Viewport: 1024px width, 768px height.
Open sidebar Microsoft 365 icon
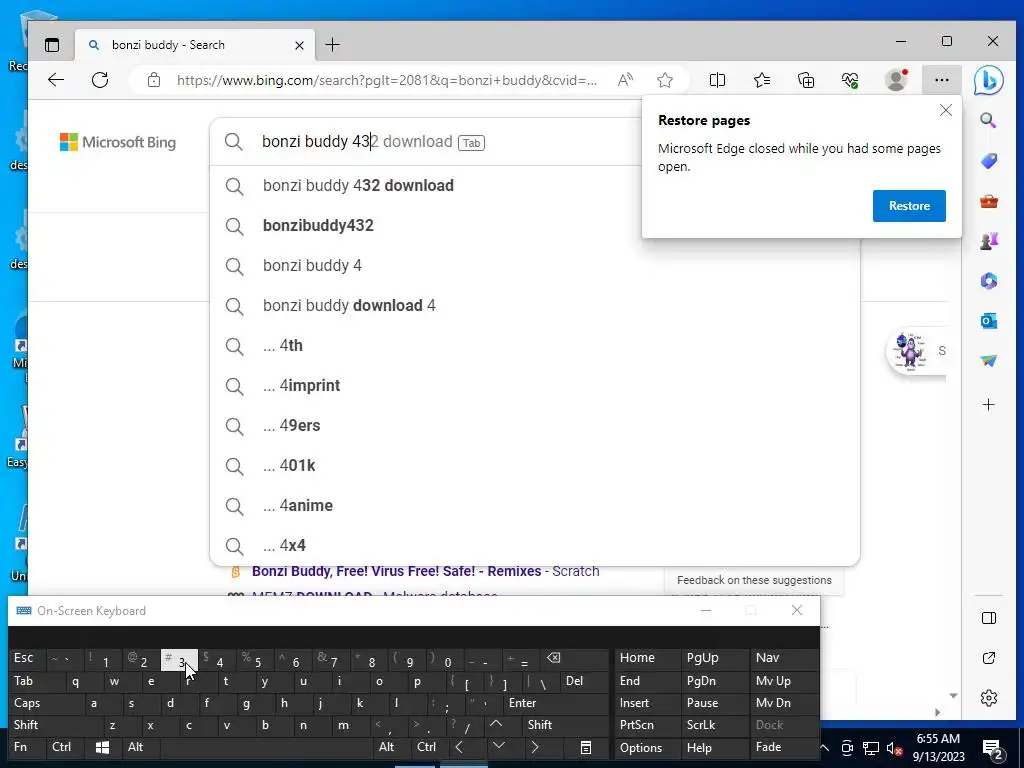(989, 281)
